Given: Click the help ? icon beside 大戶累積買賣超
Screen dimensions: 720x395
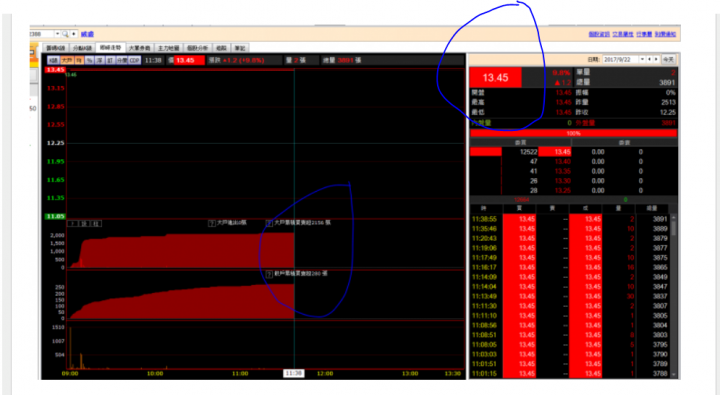Looking at the screenshot, I should [270, 223].
